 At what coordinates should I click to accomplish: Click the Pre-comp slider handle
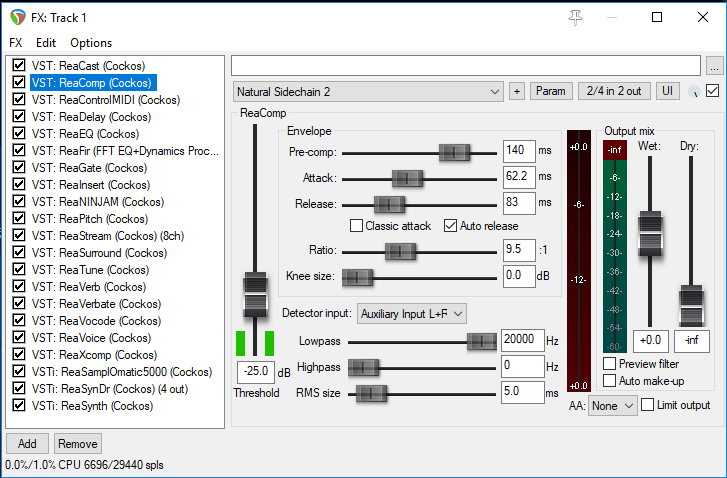click(454, 152)
